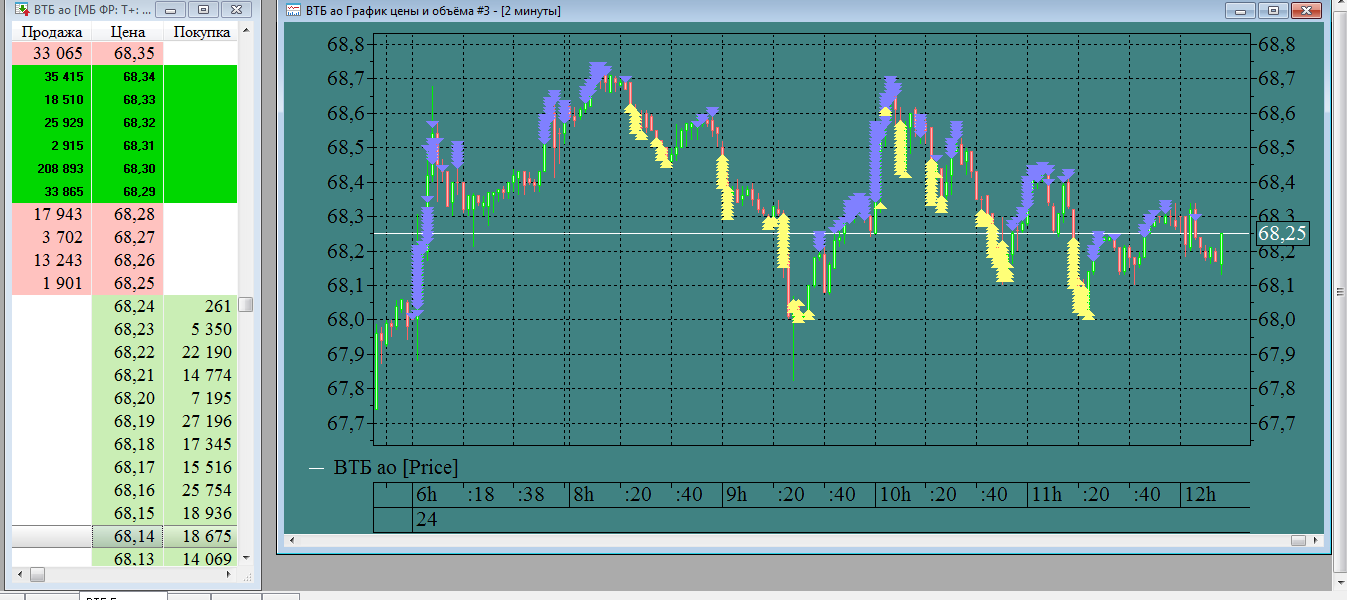This screenshot has height=600, width=1347.
Task: Select the ВТБ ао [Price] legend label
Action: (396, 467)
